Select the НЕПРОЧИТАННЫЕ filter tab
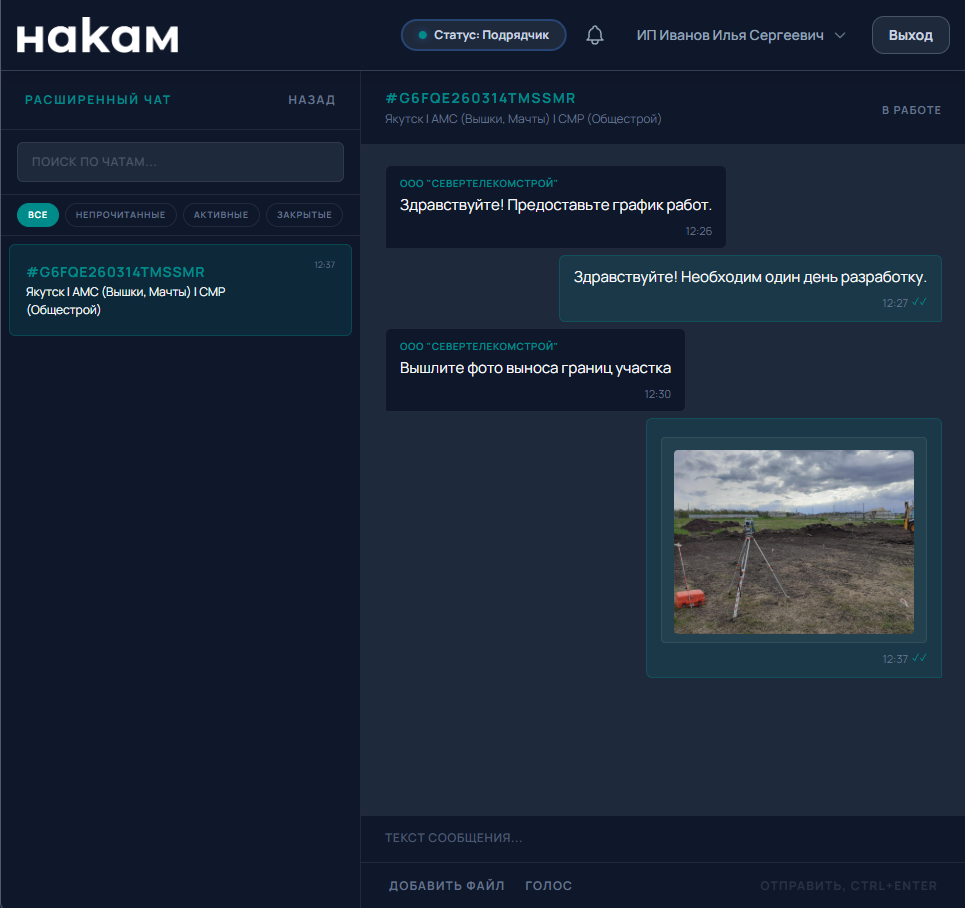Viewport: 965px width, 908px height. tap(121, 215)
